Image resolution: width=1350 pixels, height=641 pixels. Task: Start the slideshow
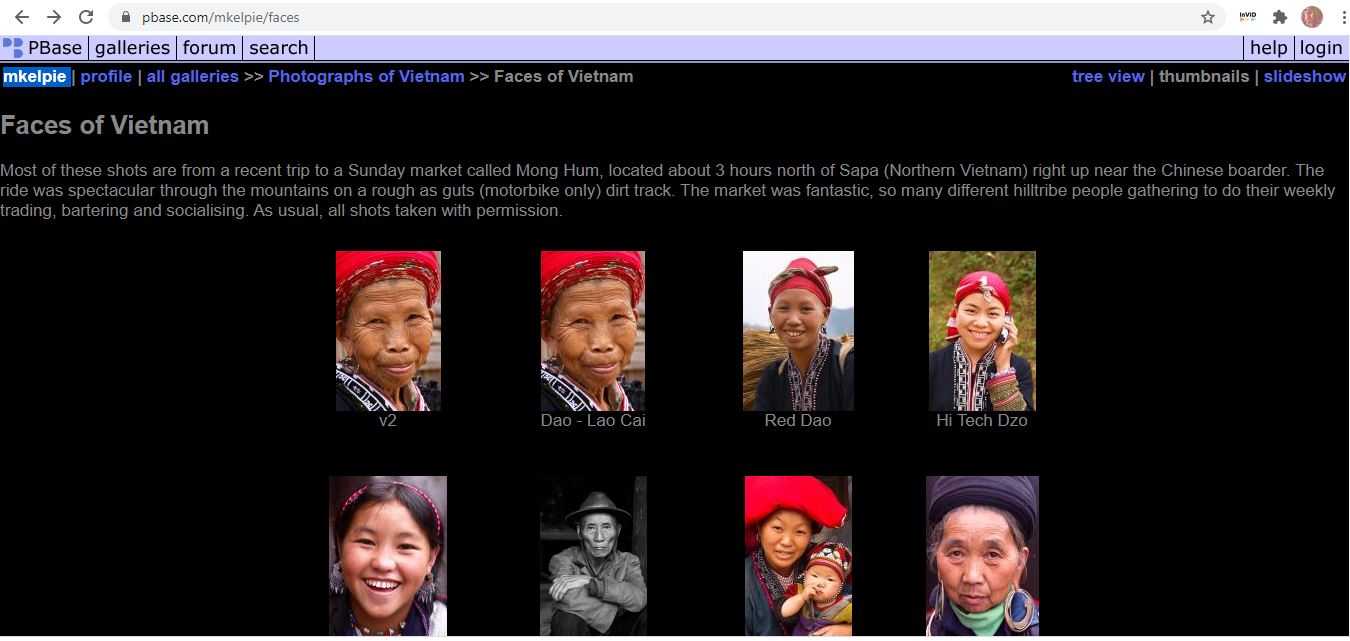coord(1304,77)
